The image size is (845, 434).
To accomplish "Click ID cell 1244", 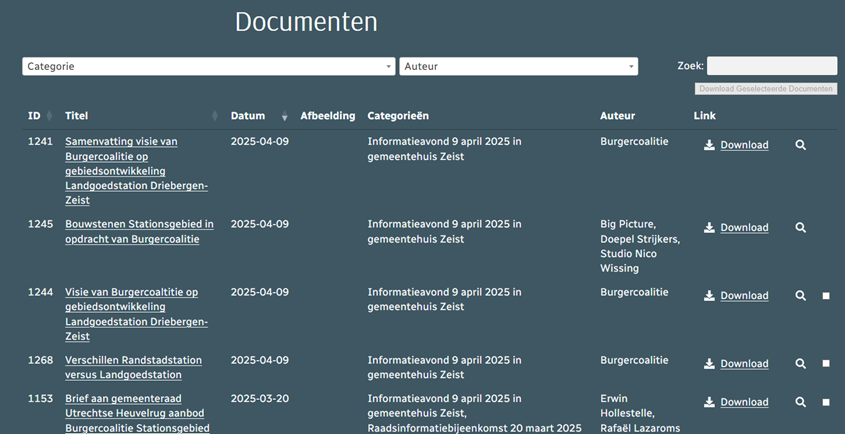I will coord(40,292).
